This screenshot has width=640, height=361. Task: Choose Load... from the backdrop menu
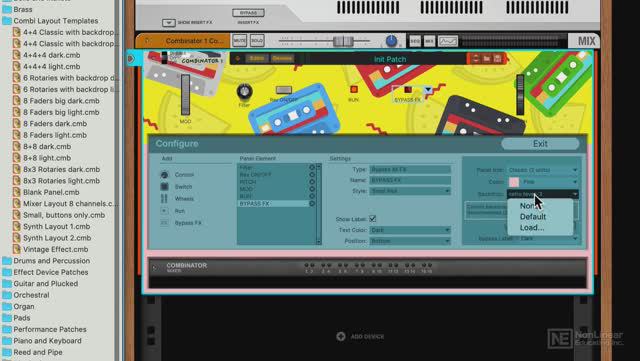[x=532, y=228]
